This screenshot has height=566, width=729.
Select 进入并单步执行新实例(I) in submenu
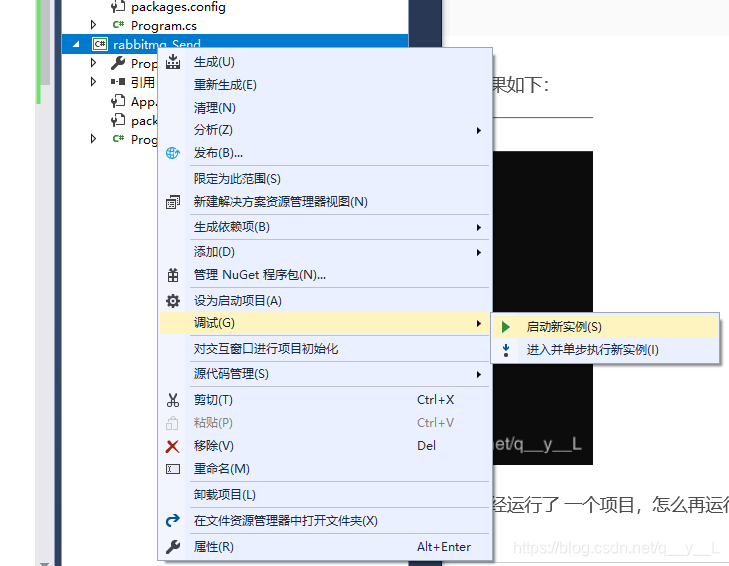coord(605,350)
